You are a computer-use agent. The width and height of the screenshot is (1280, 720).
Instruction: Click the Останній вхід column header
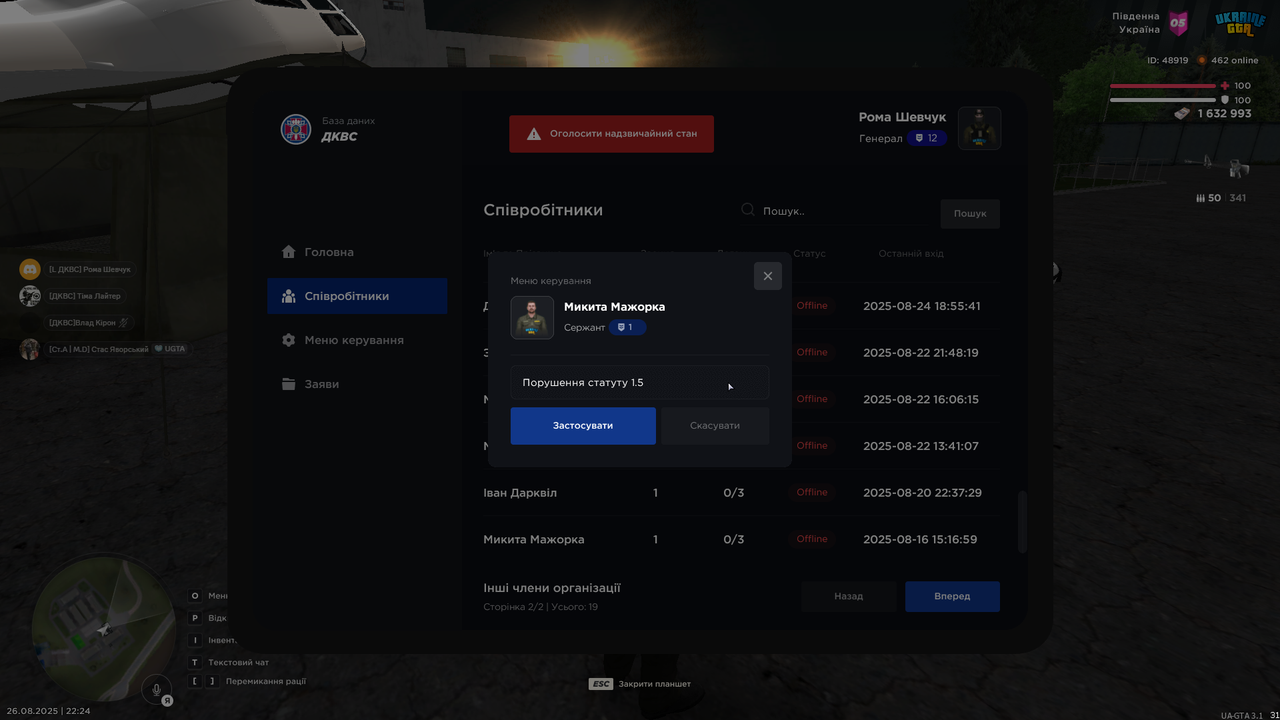click(911, 254)
